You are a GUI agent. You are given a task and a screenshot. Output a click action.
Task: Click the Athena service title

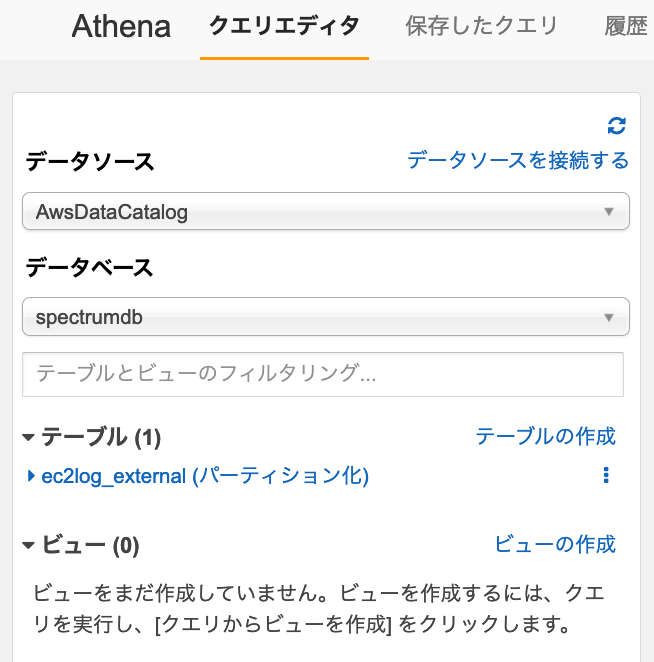click(121, 26)
